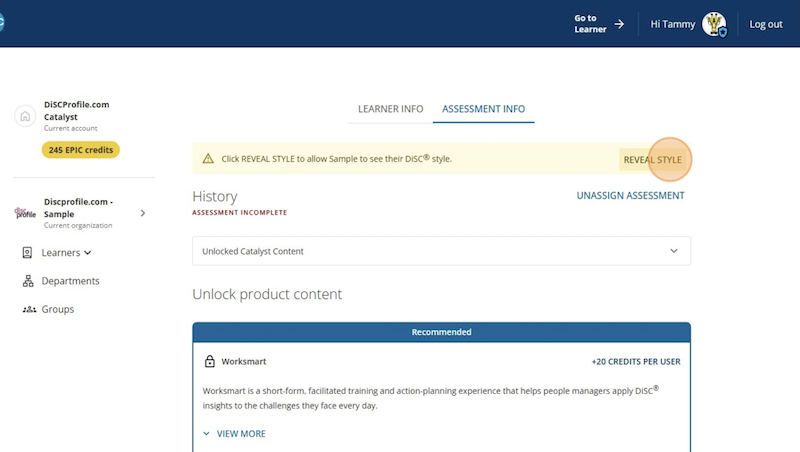Click the home icon beside DiSCProfile.com Catalyst
The height and width of the screenshot is (452, 800).
(x=25, y=116)
